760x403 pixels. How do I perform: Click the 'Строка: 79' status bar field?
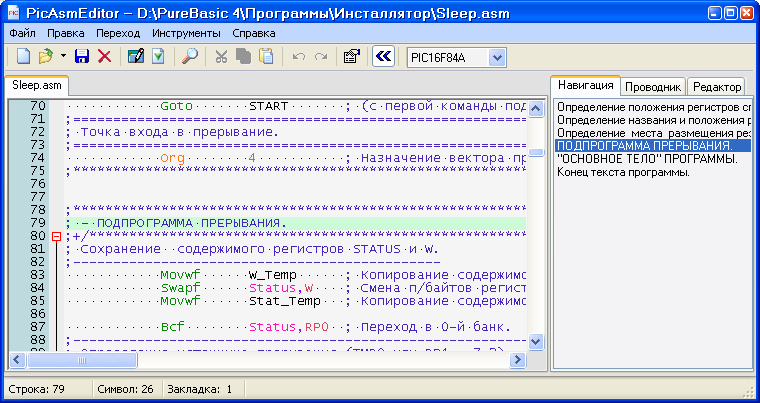pos(48,389)
